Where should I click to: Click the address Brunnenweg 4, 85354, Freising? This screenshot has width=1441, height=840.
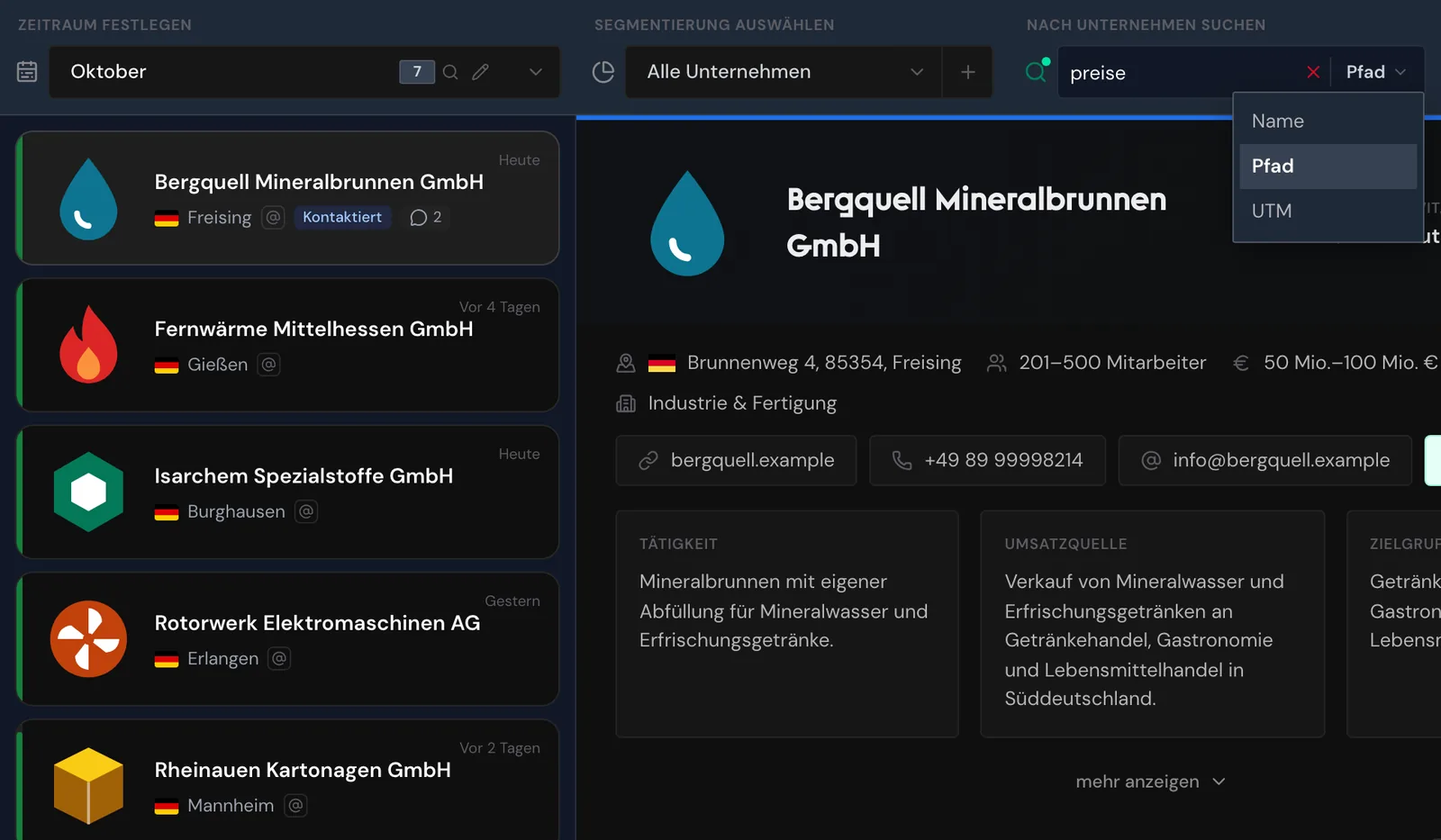[824, 363]
